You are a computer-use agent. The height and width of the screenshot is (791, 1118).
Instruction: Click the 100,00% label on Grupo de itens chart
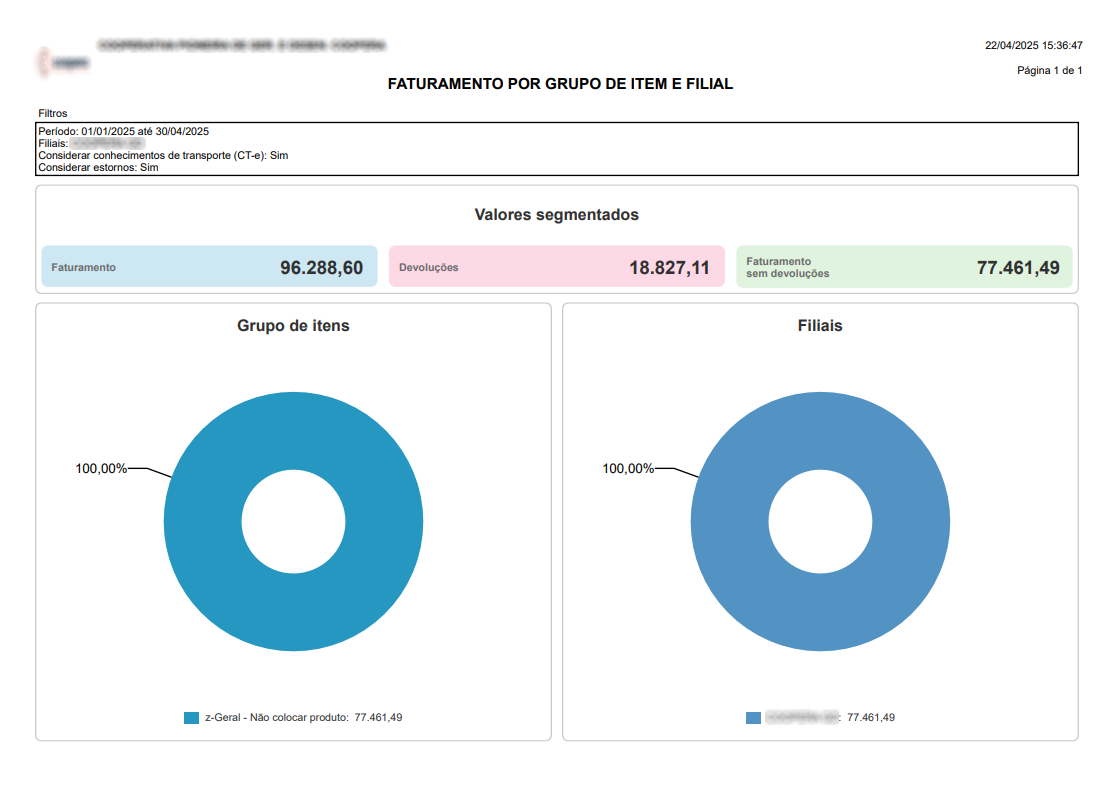click(x=101, y=468)
